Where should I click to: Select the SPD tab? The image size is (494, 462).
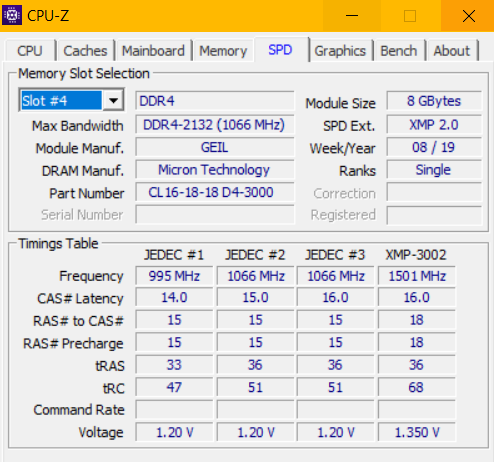click(281, 50)
